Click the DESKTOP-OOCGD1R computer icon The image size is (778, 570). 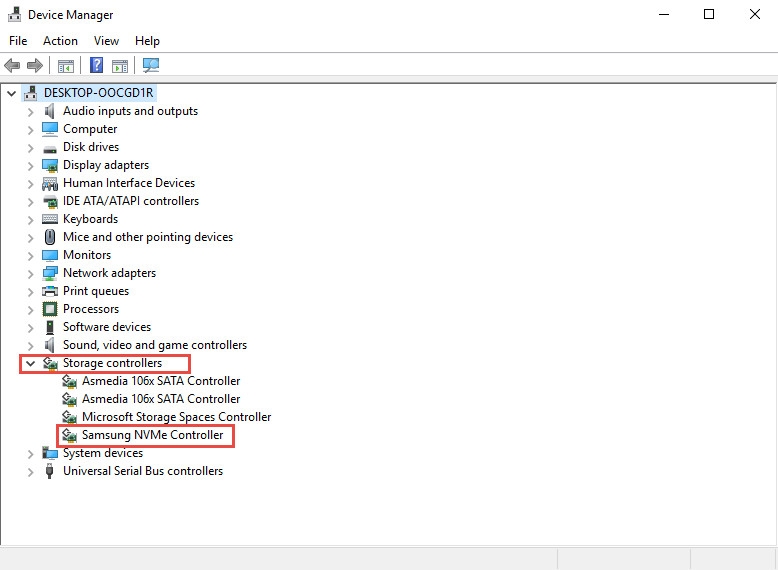click(31, 93)
